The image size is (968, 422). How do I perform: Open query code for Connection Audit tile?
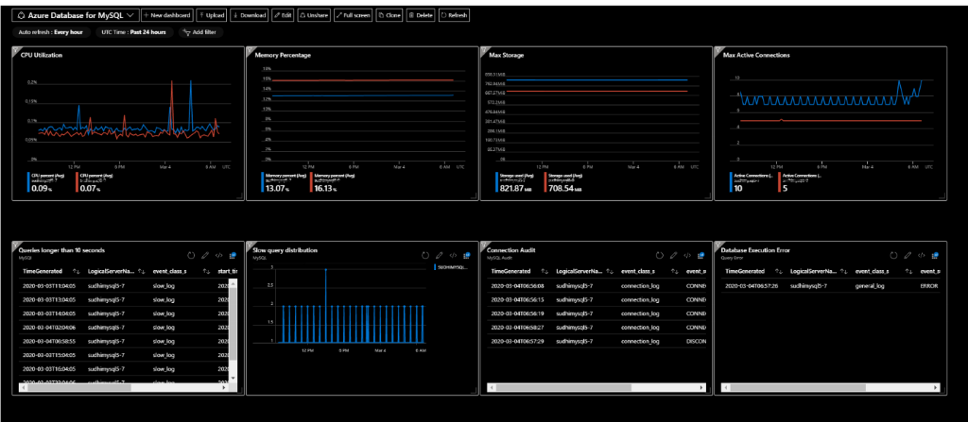click(x=687, y=255)
